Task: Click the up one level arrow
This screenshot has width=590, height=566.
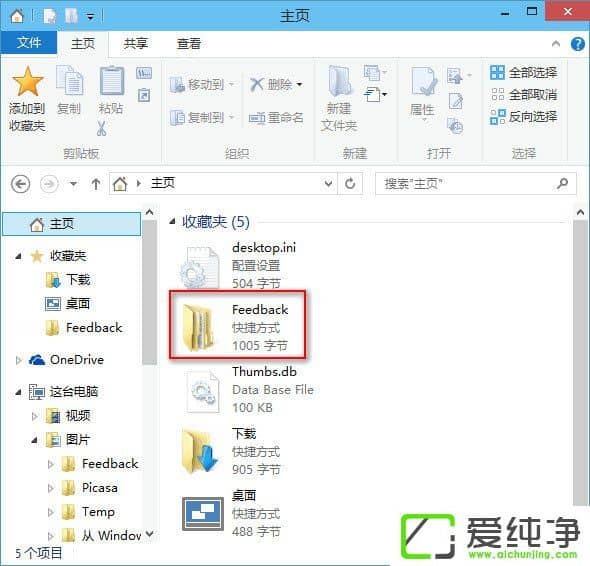Action: click(96, 184)
